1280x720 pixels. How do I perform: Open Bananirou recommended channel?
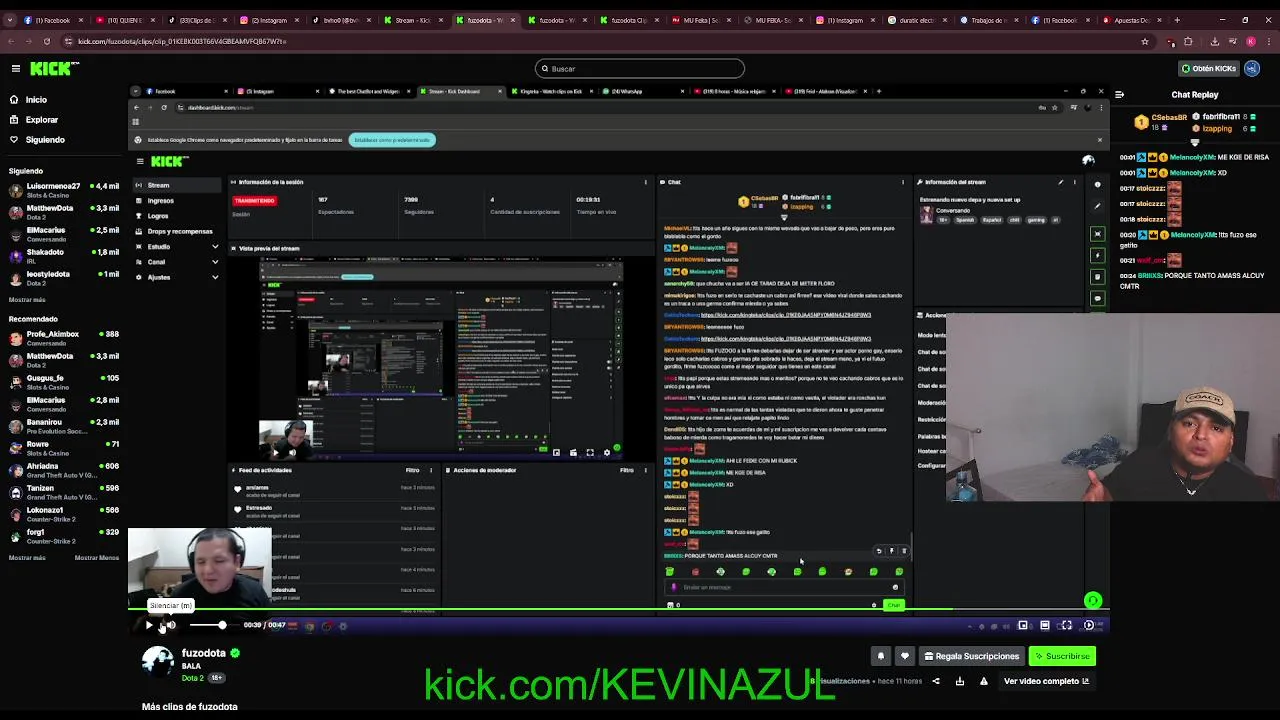pyautogui.click(x=64, y=426)
